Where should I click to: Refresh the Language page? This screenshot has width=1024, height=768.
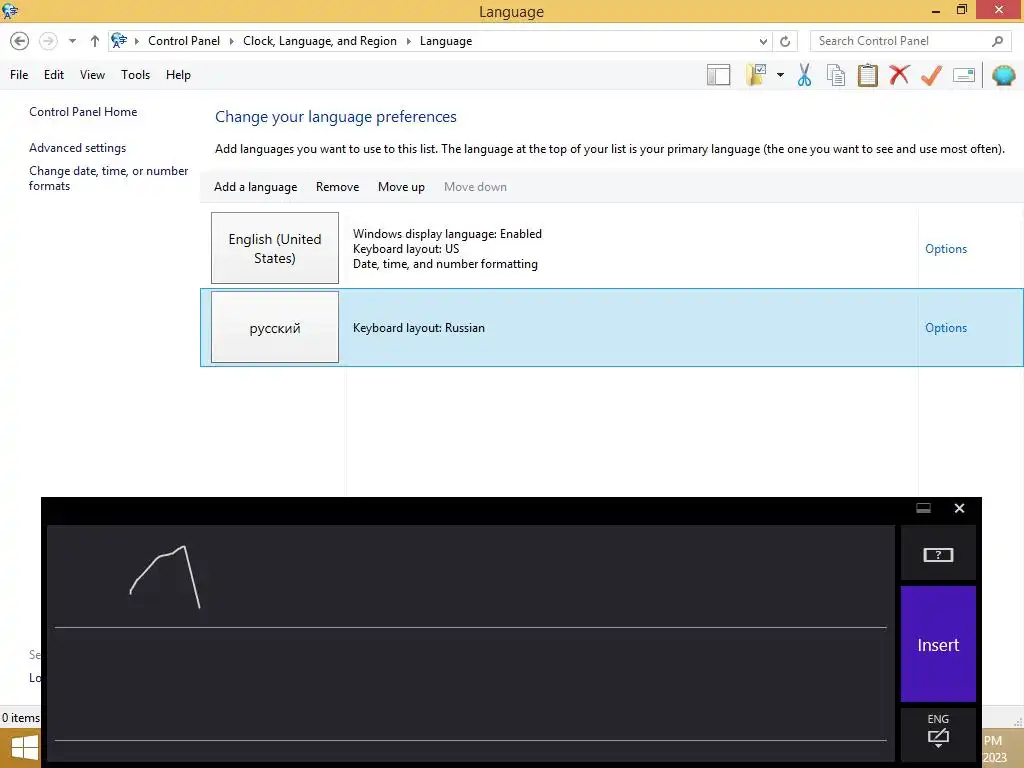(785, 41)
